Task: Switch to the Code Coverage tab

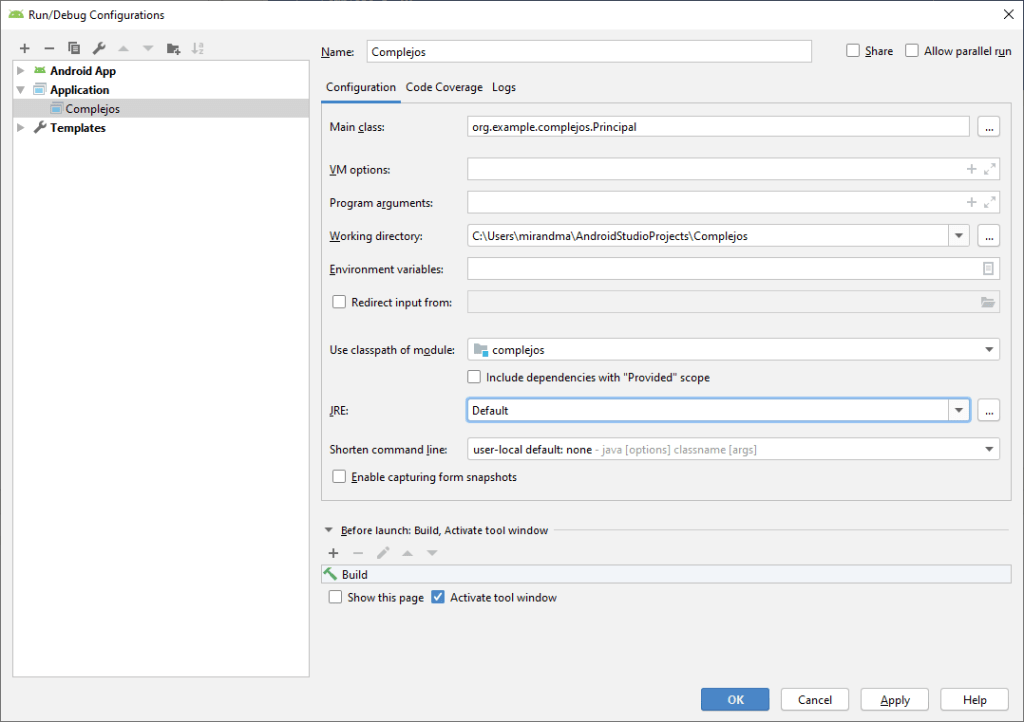Action: coord(444,88)
